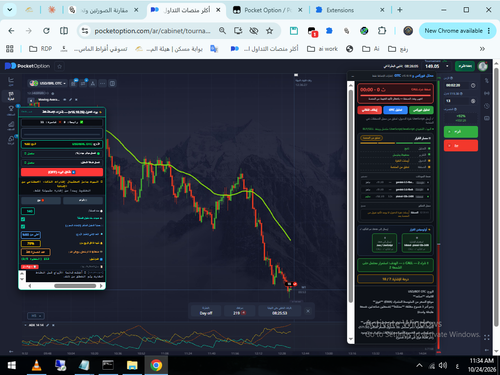Toggle the chart split layout icon
The width and height of the screenshot is (500, 375).
[112, 83]
